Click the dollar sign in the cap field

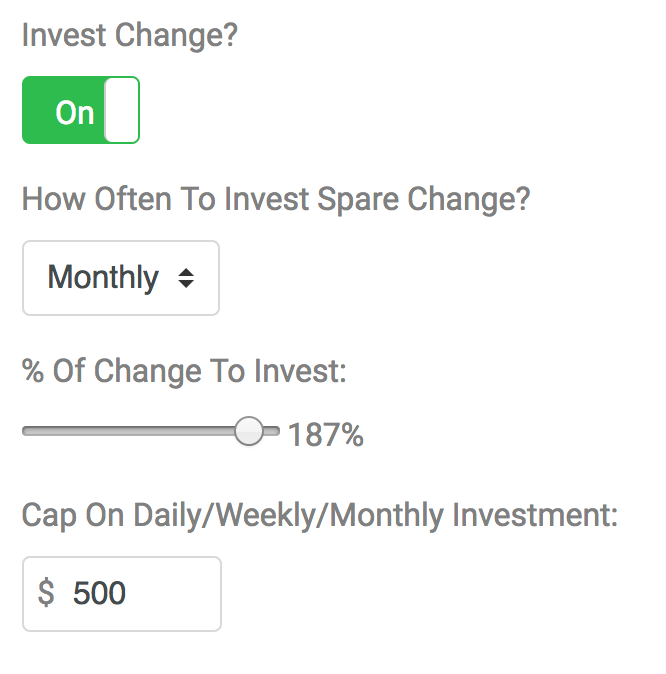pos(46,593)
